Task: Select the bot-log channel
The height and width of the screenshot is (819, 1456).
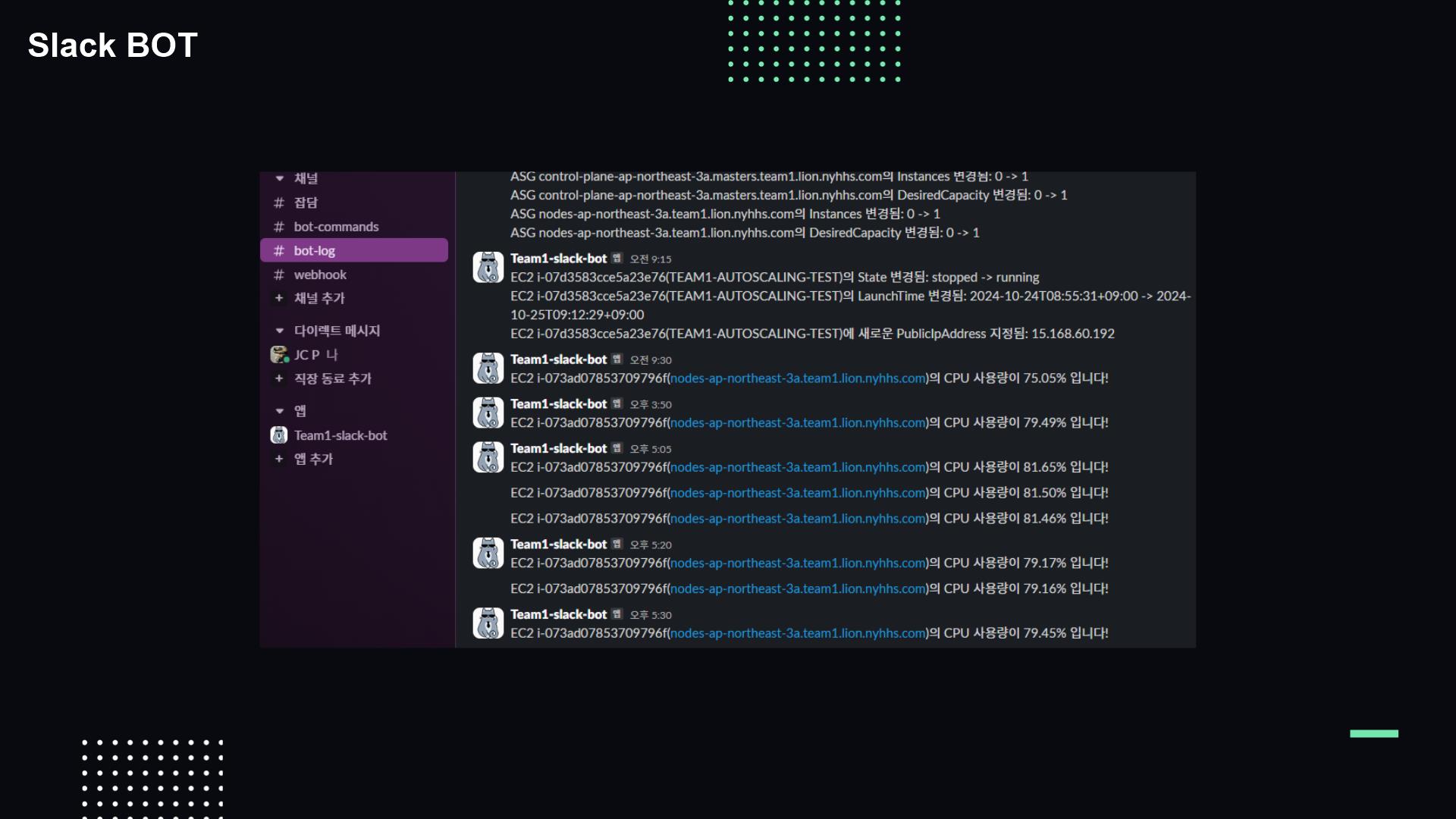Action: click(x=315, y=250)
